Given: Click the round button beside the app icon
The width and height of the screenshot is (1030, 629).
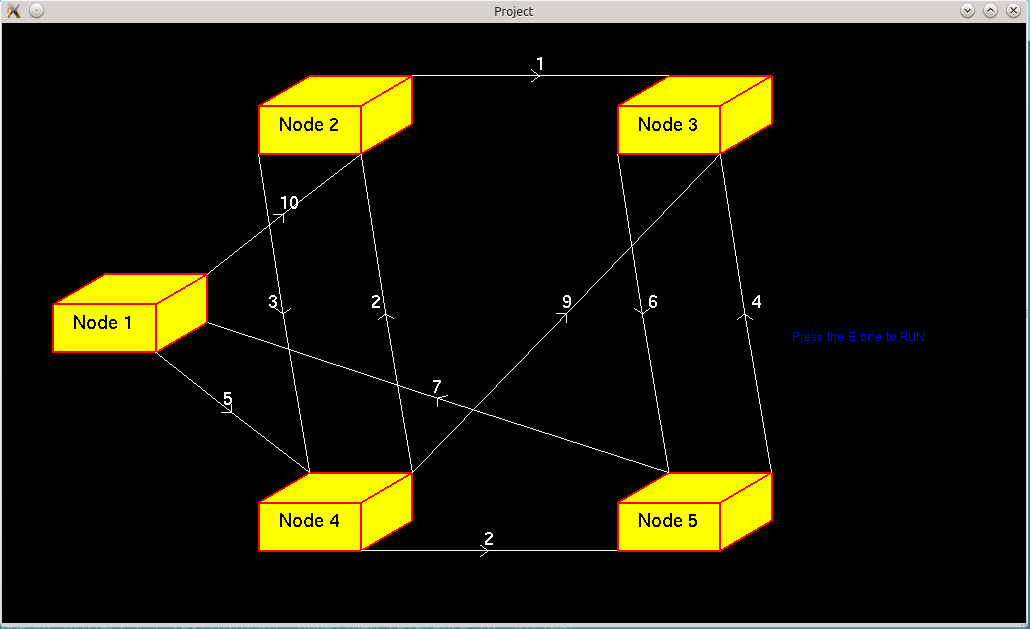Looking at the screenshot, I should pyautogui.click(x=37, y=10).
